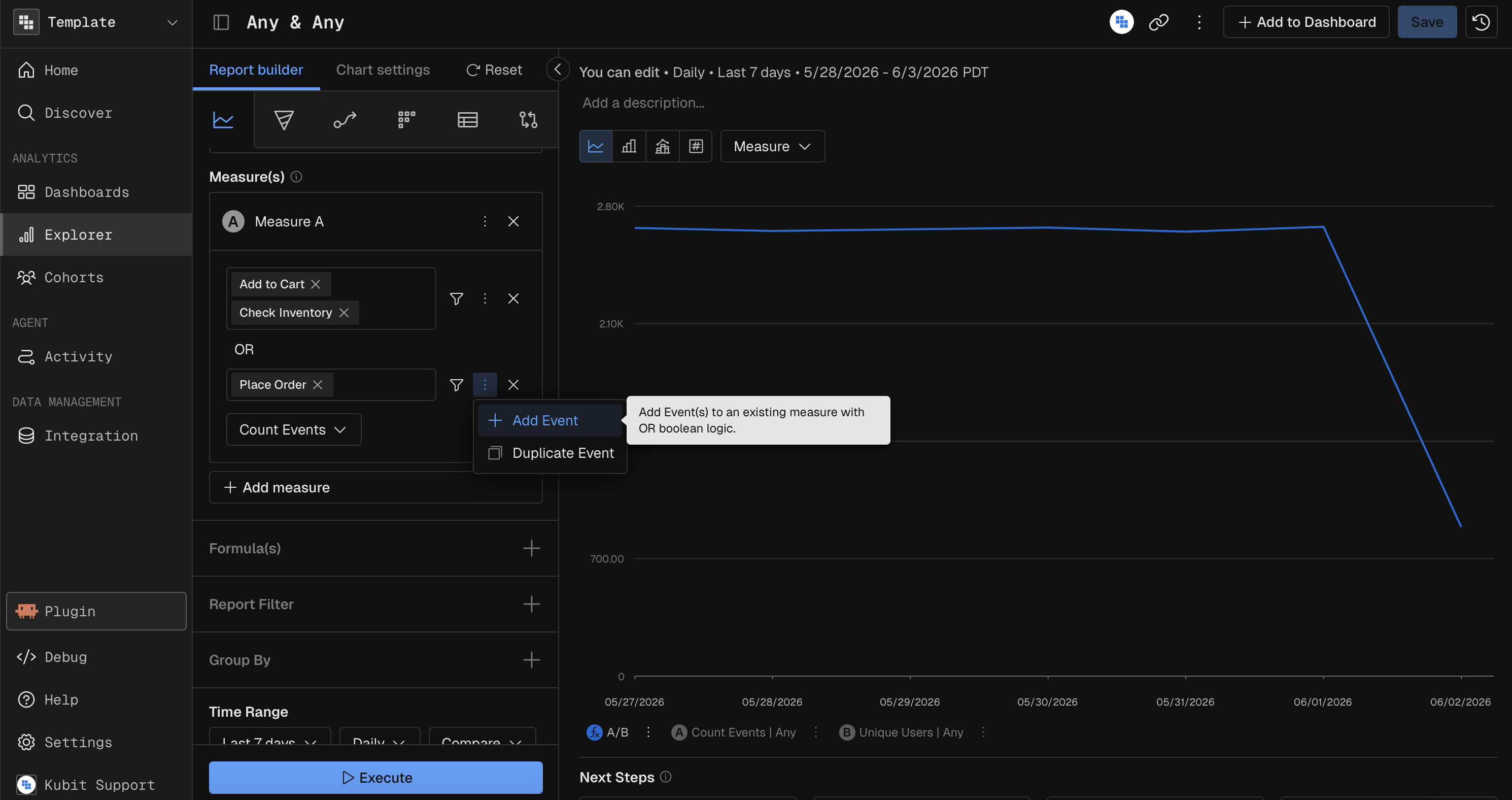Expand the Group By section
The height and width of the screenshot is (800, 1512).
coord(531,659)
